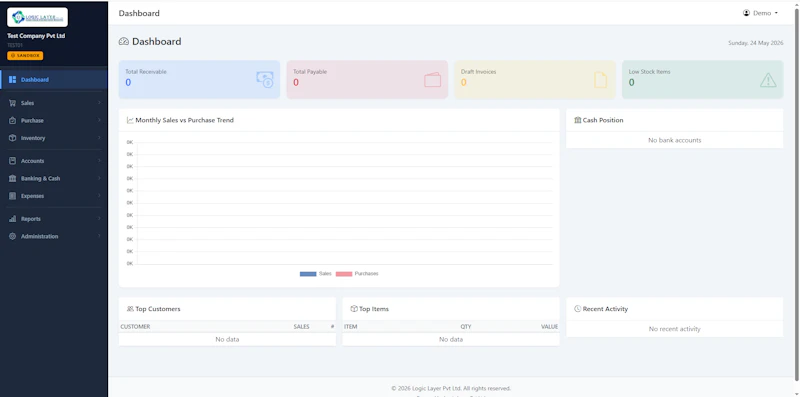800x397 pixels.
Task: Click the warning triangle on Low Stock Items
Action: coord(768,80)
